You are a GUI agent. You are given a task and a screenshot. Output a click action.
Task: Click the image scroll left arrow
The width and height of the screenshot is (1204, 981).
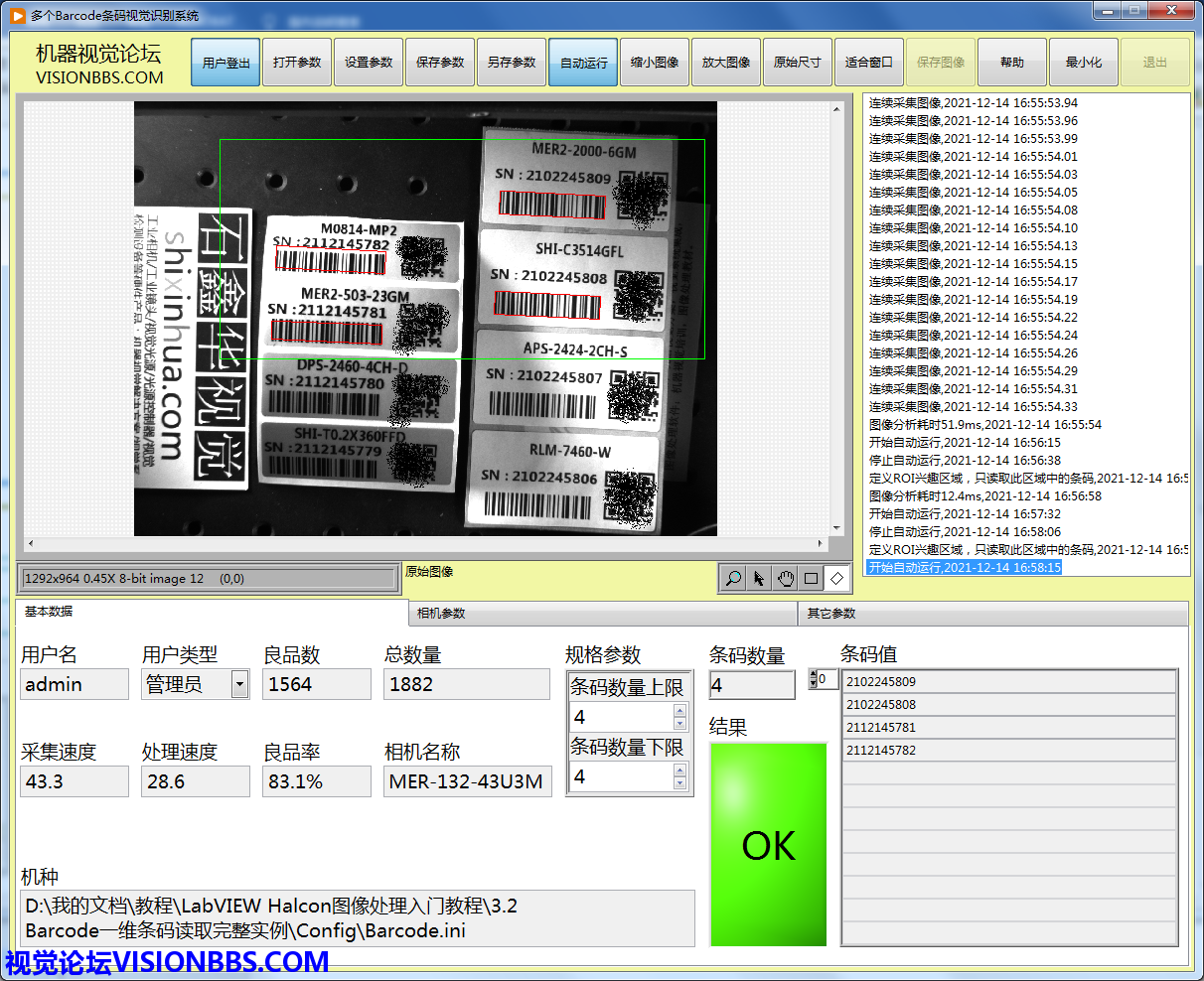point(30,543)
